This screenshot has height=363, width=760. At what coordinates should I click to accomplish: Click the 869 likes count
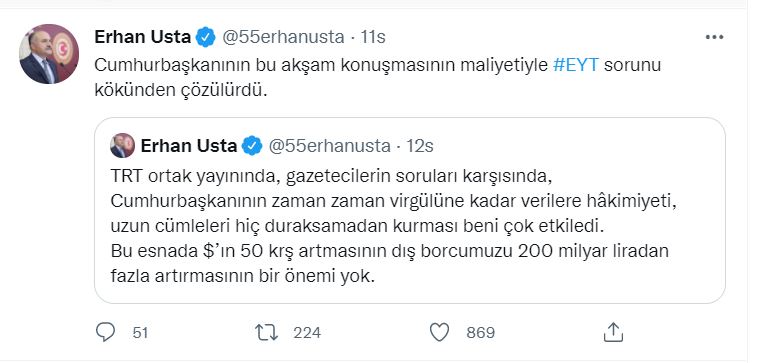(x=480, y=332)
